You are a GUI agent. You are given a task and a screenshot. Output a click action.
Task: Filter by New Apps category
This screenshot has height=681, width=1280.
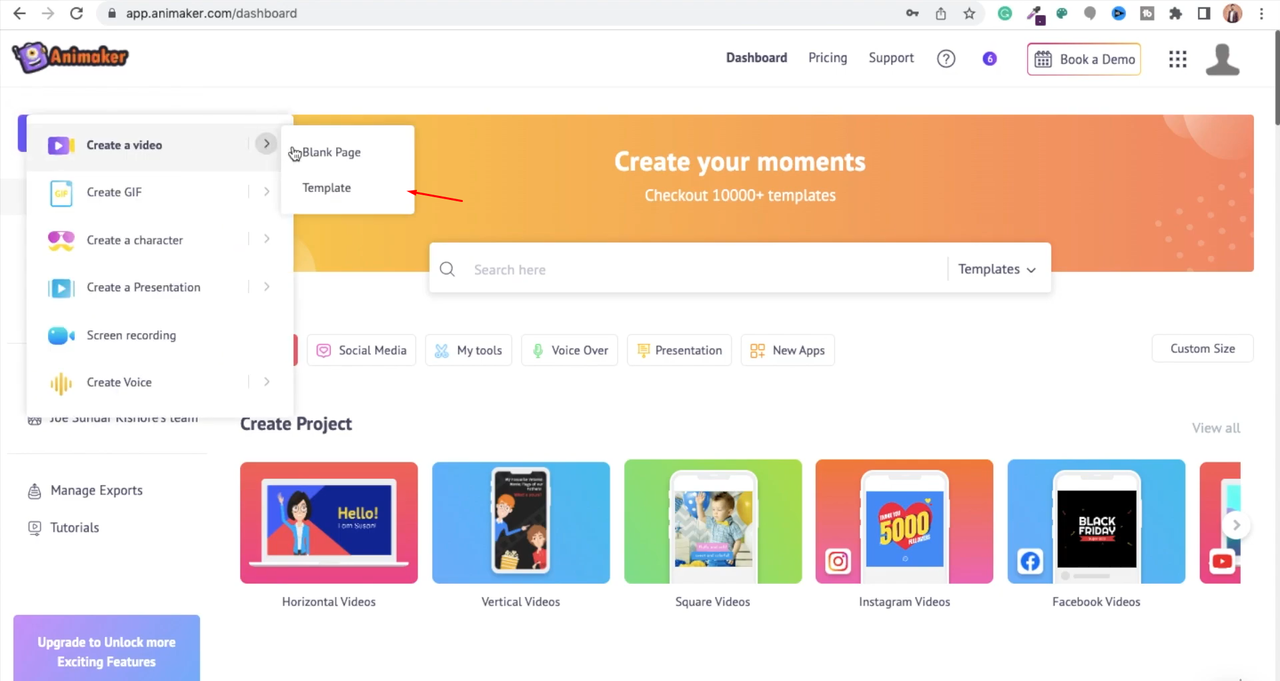[788, 350]
